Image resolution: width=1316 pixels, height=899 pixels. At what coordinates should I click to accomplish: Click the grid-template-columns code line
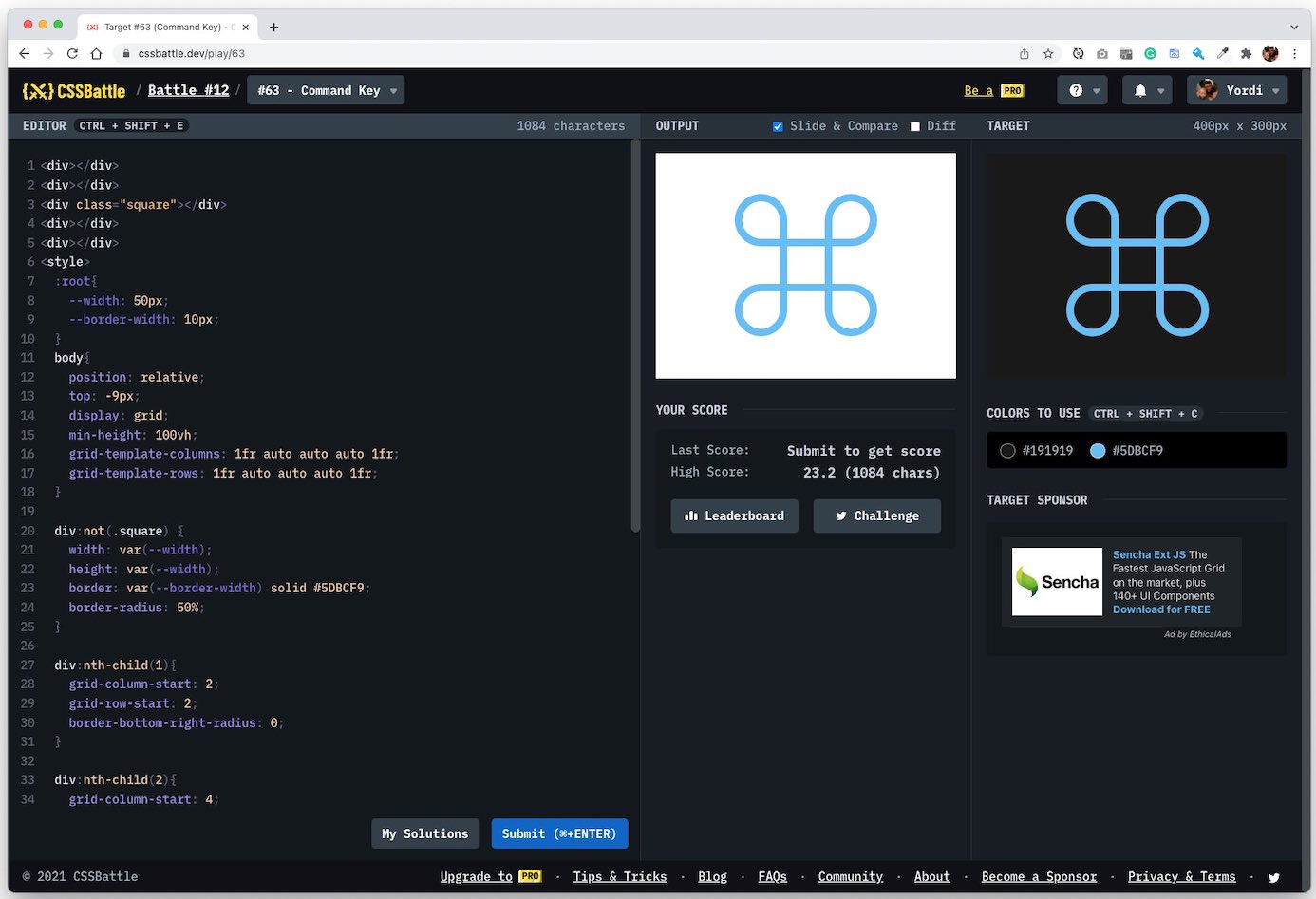tap(234, 454)
